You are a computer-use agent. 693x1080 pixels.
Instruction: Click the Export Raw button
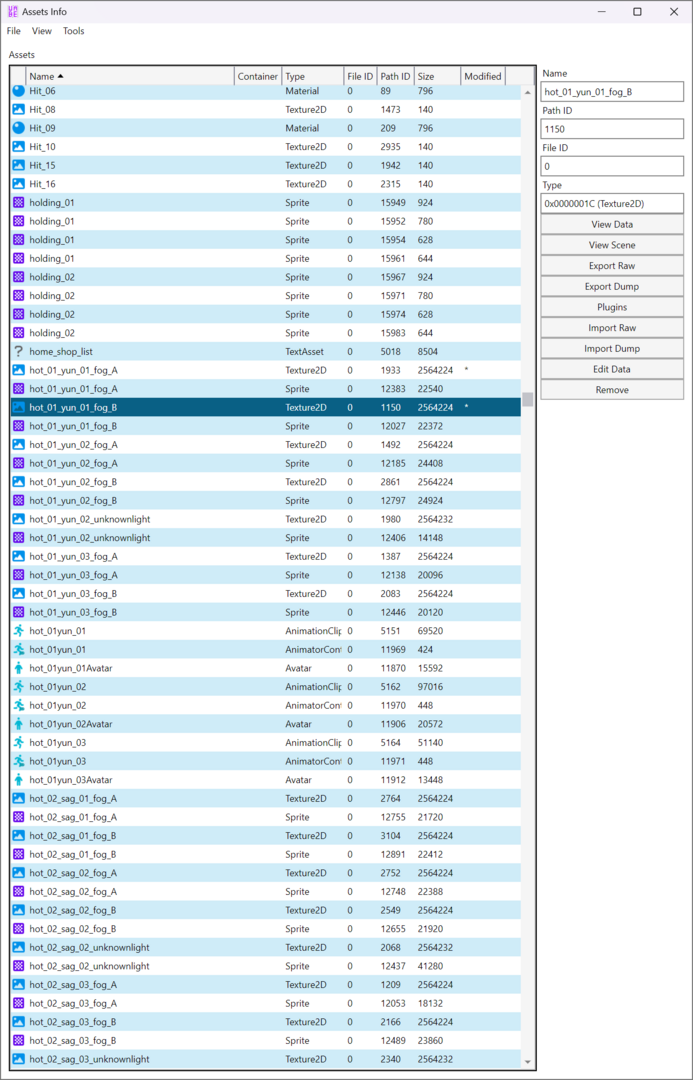[612, 266]
